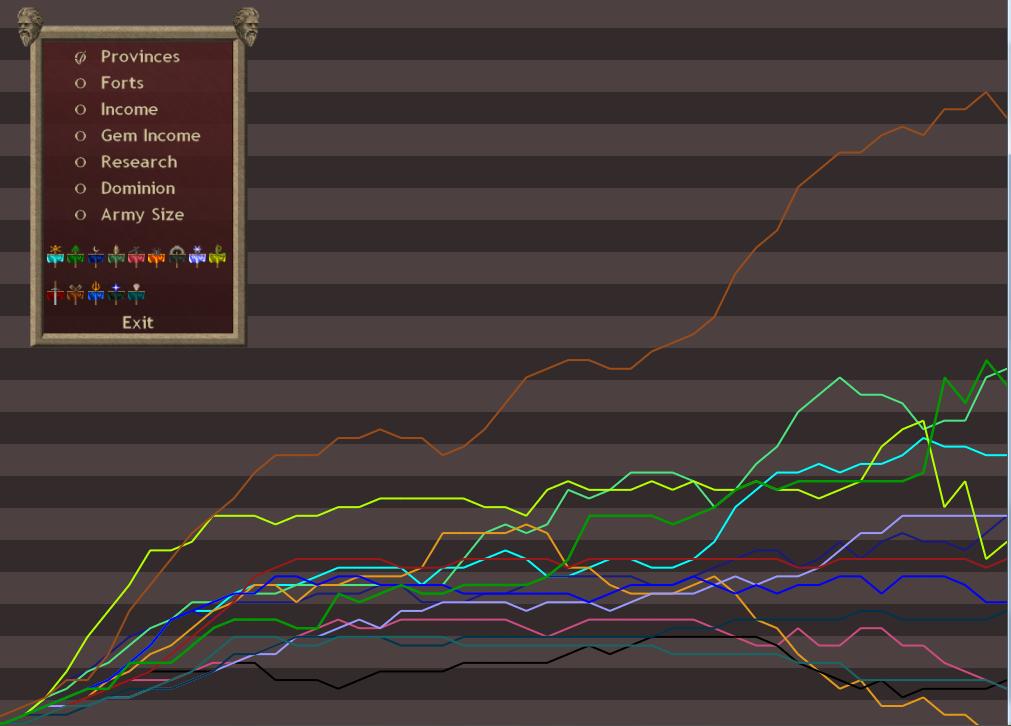Click the cyan sun nation banner
Viewport: 1011px width, 726px height.
(x=55, y=257)
